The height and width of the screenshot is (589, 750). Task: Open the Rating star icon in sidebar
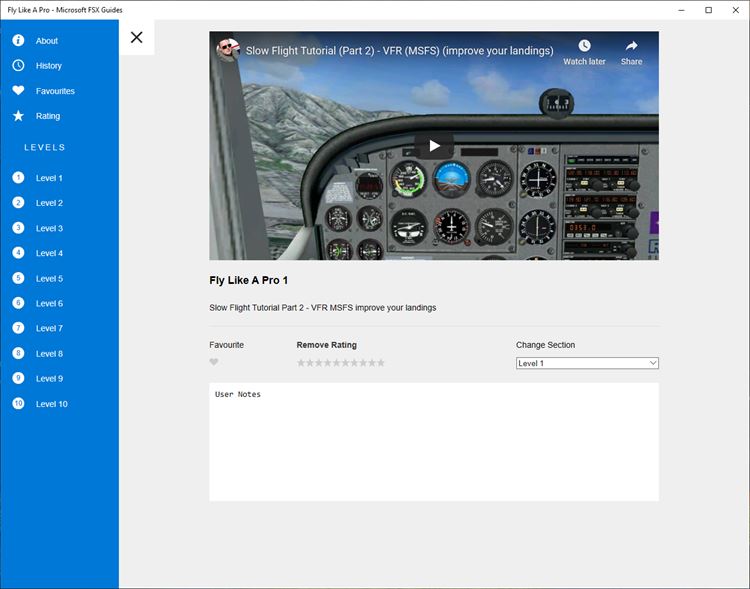coord(18,115)
